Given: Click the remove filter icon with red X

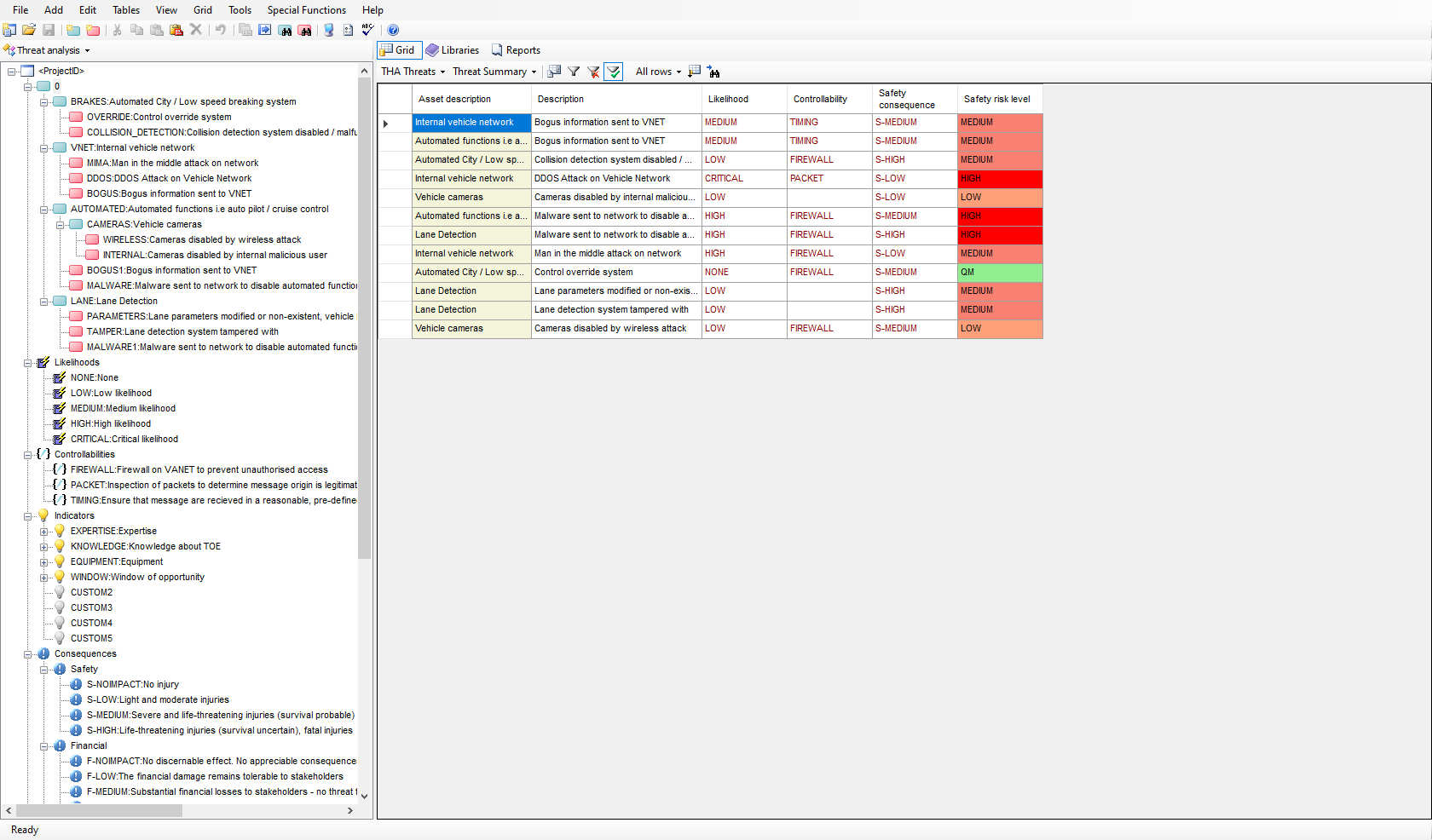Looking at the screenshot, I should pos(593,72).
